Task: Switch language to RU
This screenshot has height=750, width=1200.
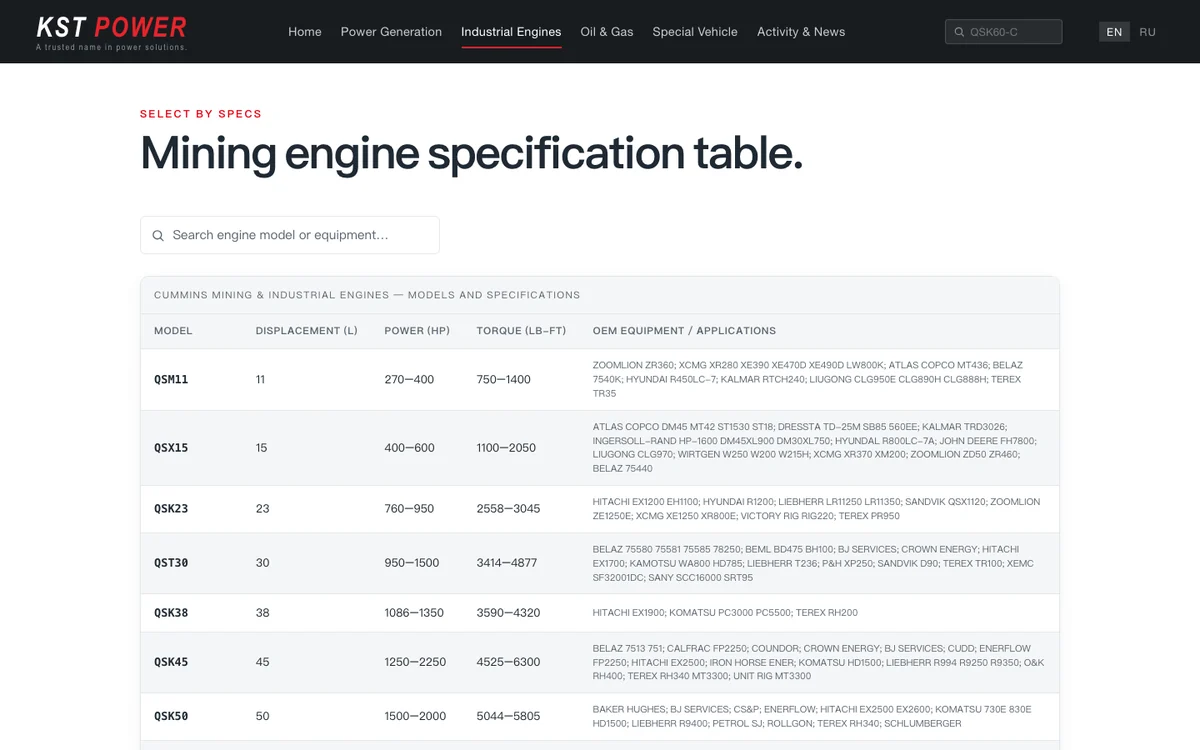Action: pyautogui.click(x=1147, y=32)
